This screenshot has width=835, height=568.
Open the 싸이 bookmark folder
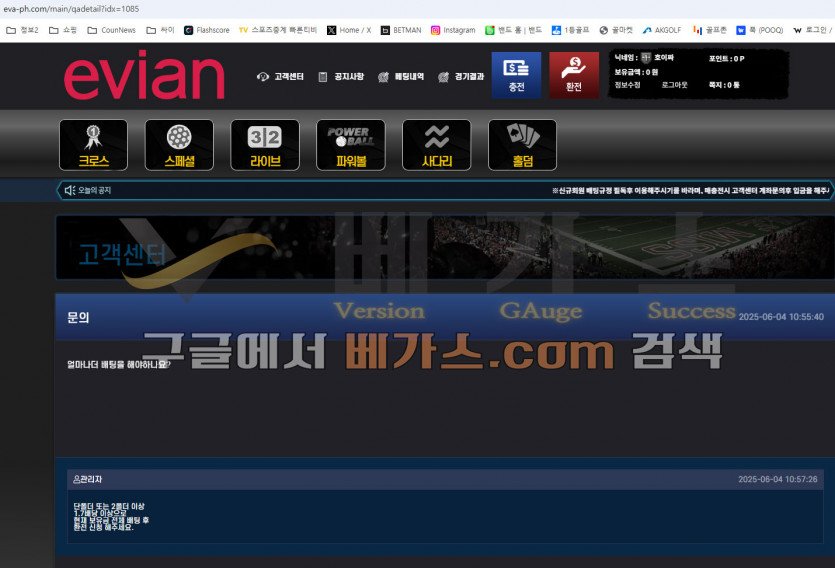(160, 30)
